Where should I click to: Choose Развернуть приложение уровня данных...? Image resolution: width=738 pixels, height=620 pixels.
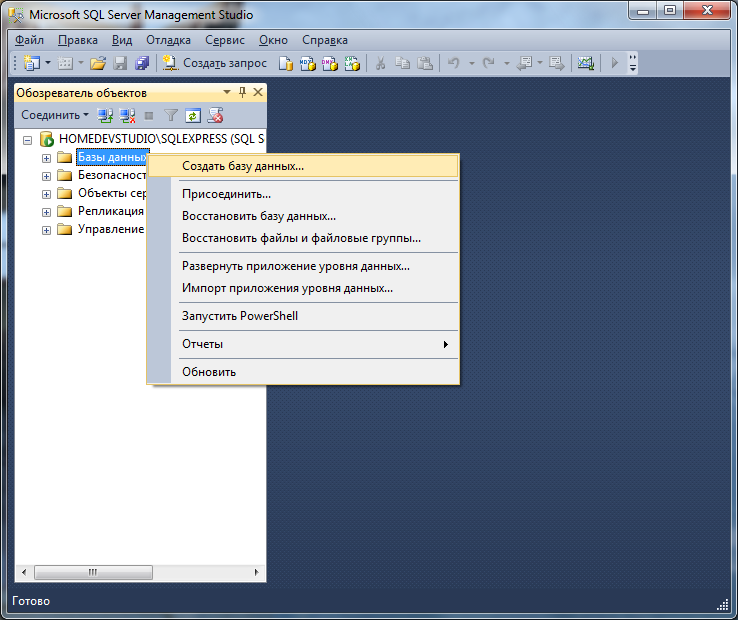[303, 266]
